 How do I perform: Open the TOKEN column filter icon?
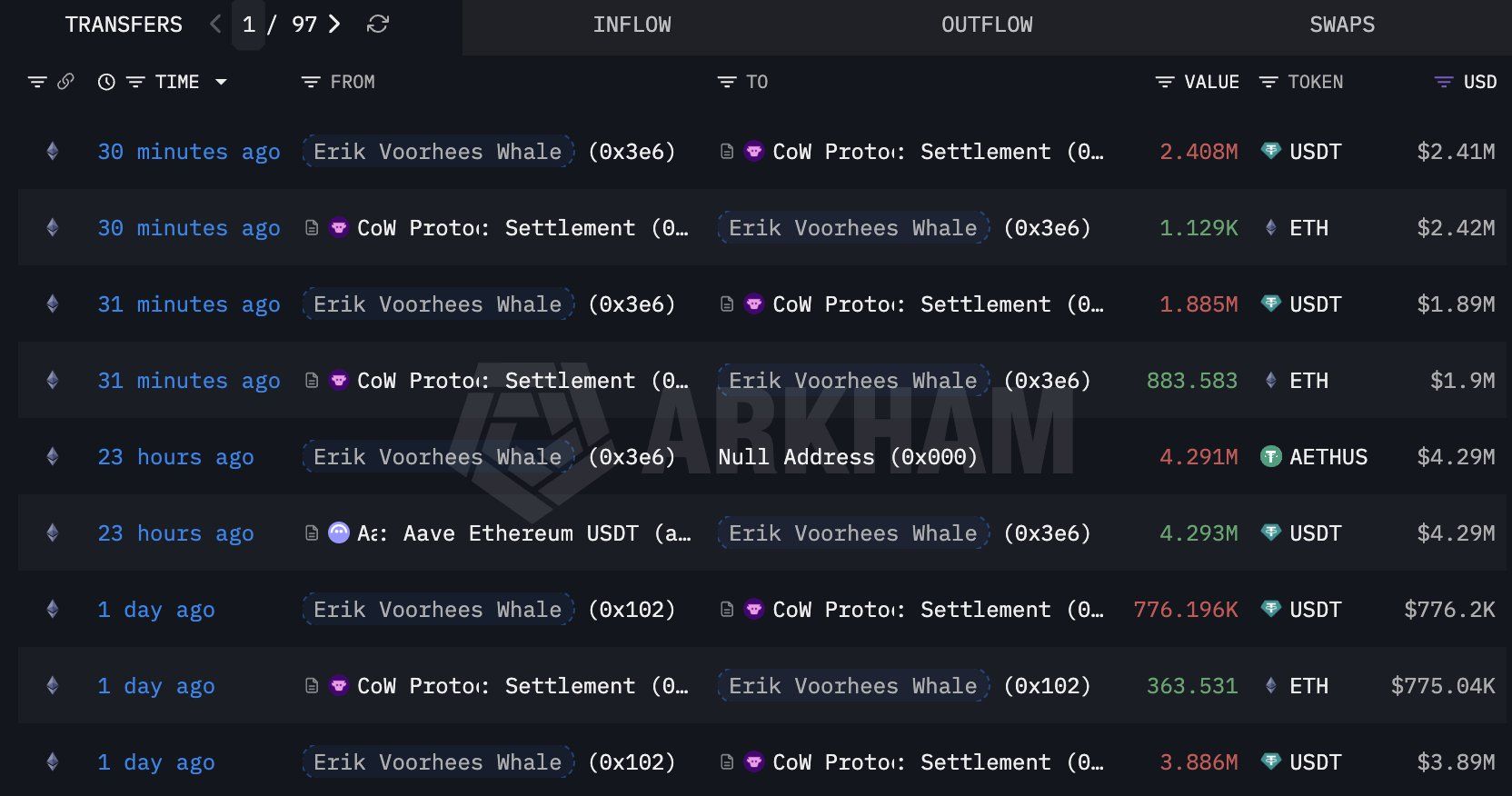pyautogui.click(x=1268, y=82)
